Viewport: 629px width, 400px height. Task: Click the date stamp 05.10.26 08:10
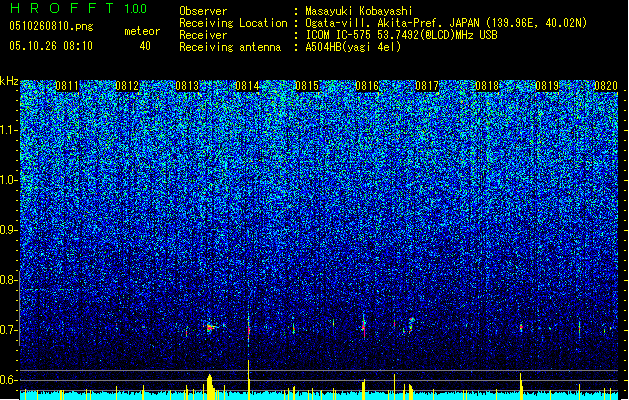pyautogui.click(x=51, y=46)
